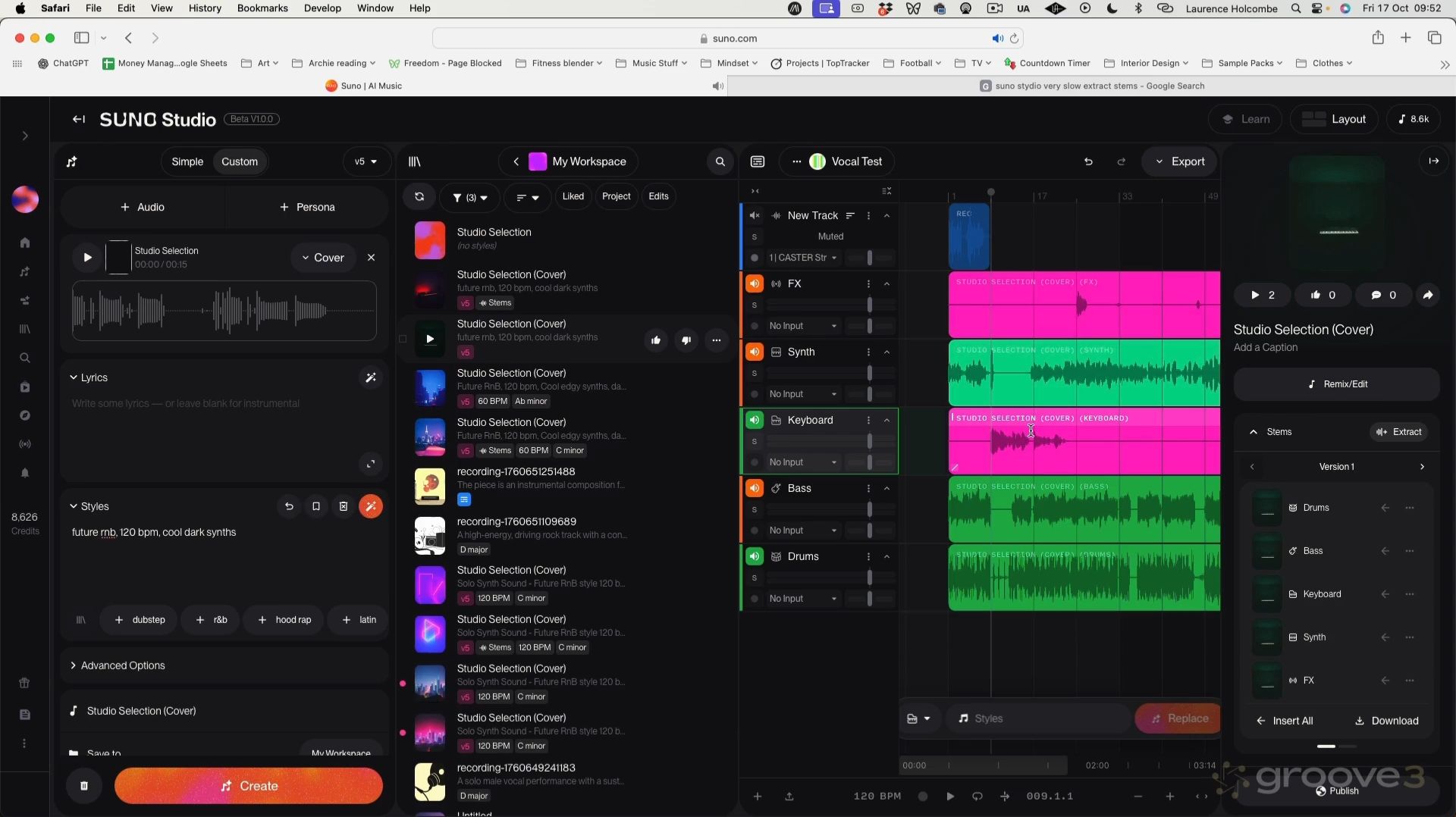Open track options for the Synth track
Image resolution: width=1456 pixels, height=817 pixels.
(x=868, y=352)
